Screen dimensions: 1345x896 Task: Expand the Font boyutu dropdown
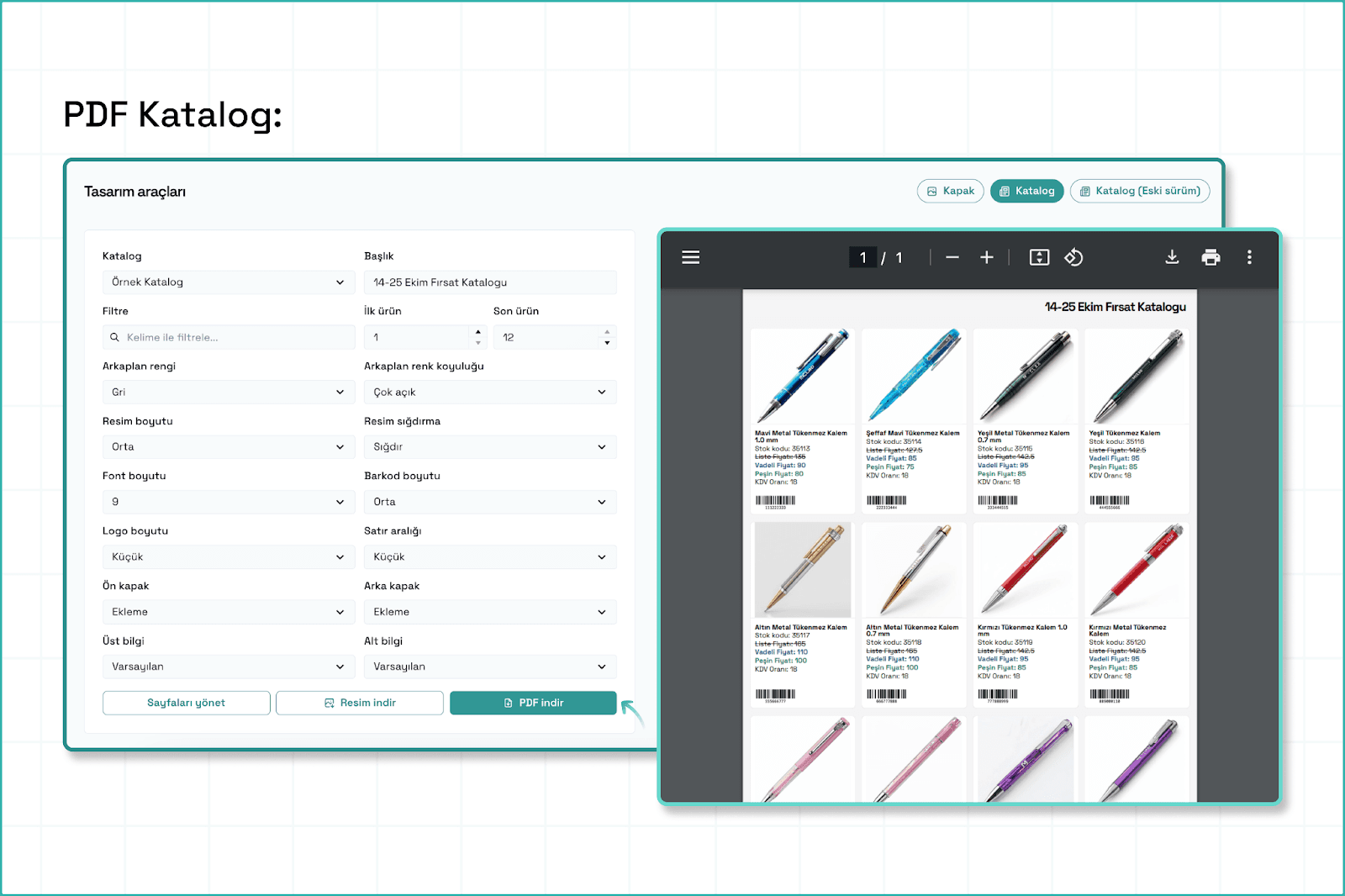pyautogui.click(x=228, y=502)
